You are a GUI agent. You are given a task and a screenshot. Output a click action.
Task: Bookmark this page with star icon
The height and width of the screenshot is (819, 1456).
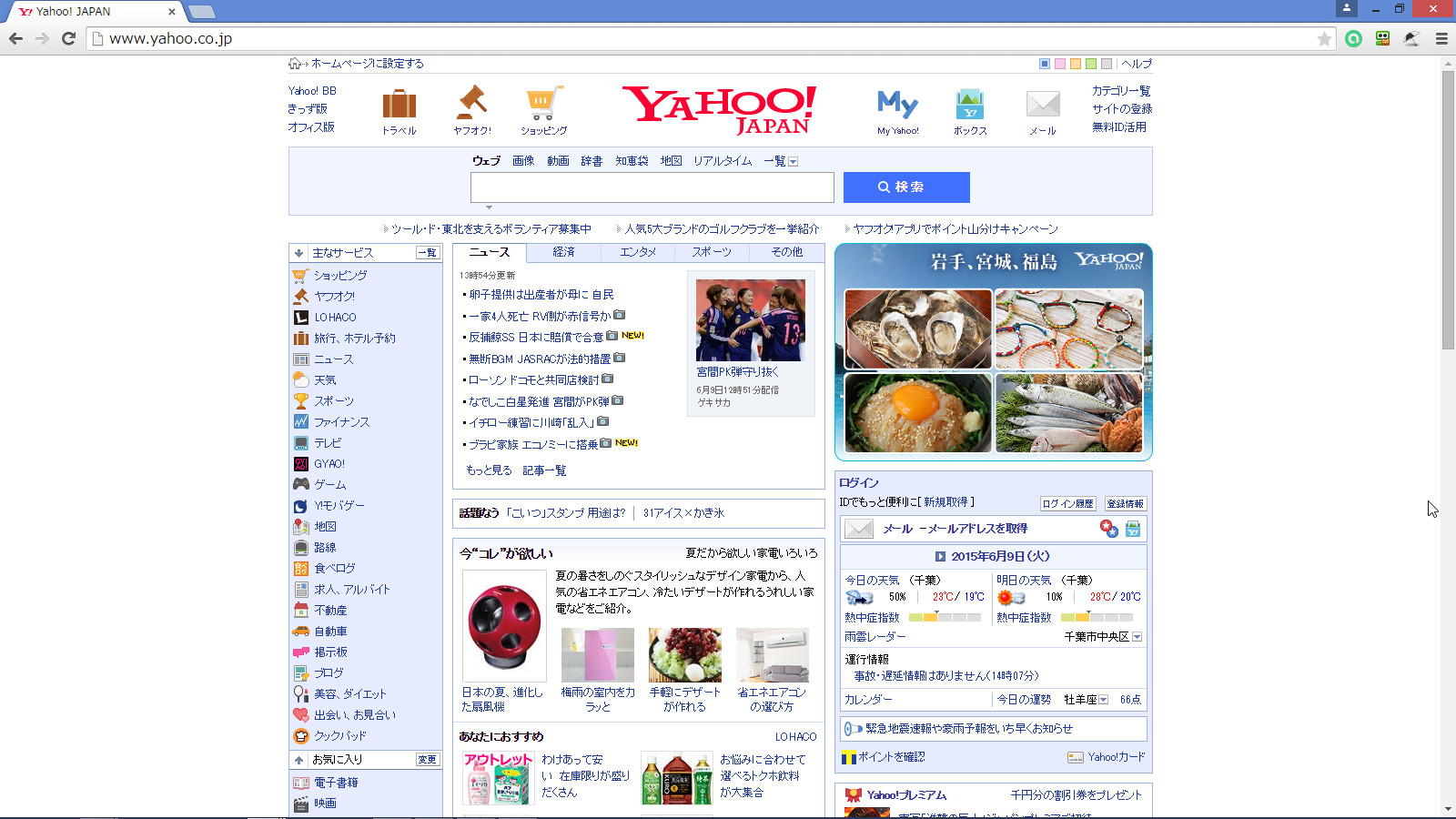tap(1324, 38)
